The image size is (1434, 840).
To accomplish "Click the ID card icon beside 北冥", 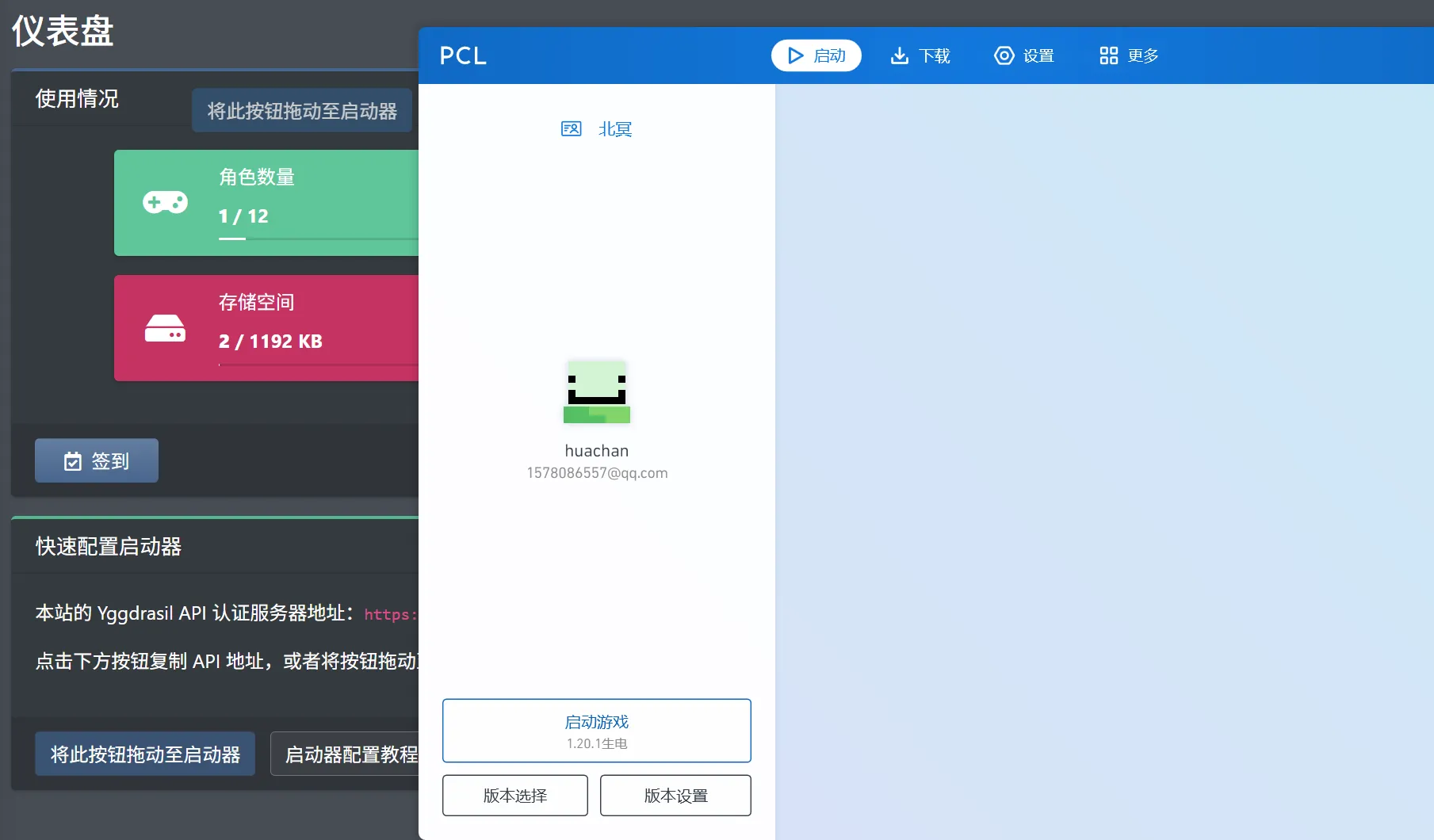I will pyautogui.click(x=571, y=129).
